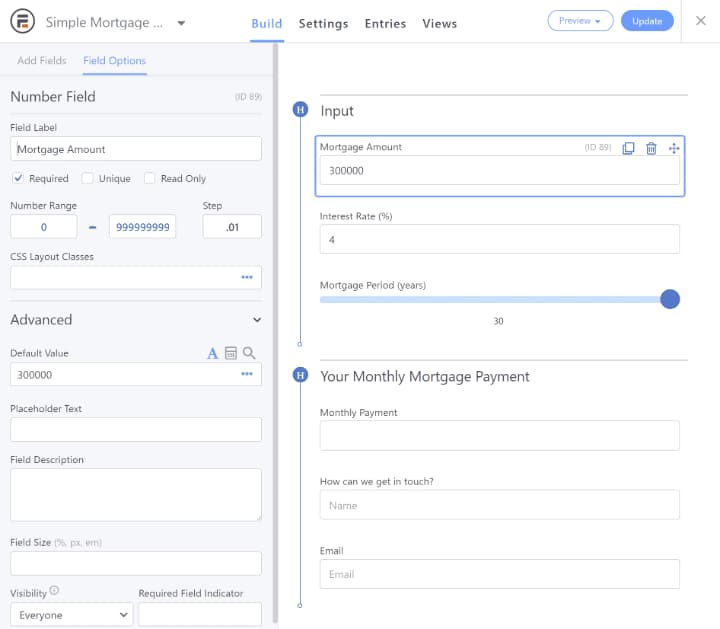Click the Mortgage Period (years) label
The height and width of the screenshot is (629, 720).
point(373,285)
